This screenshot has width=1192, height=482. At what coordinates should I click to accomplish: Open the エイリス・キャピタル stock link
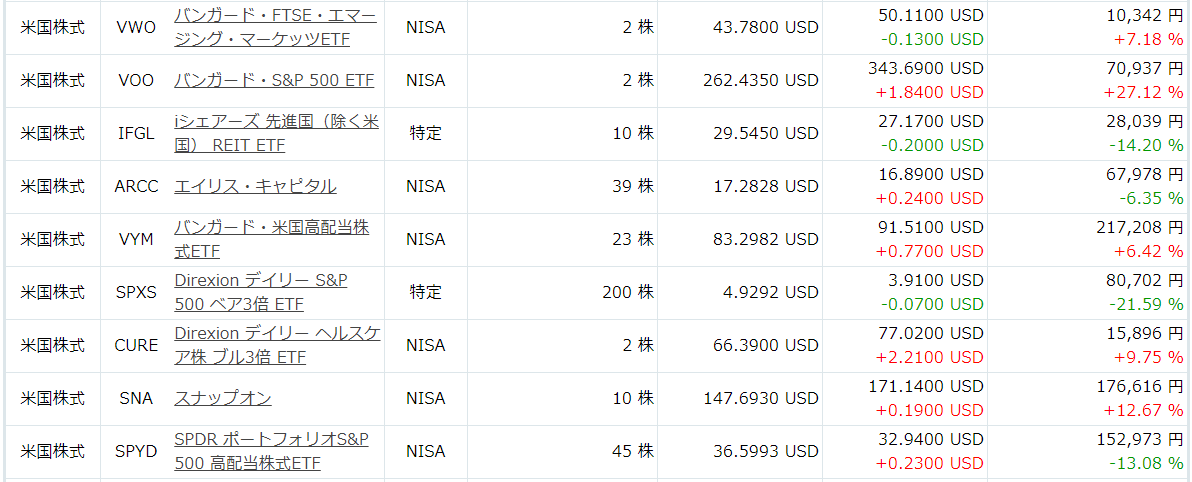point(255,186)
